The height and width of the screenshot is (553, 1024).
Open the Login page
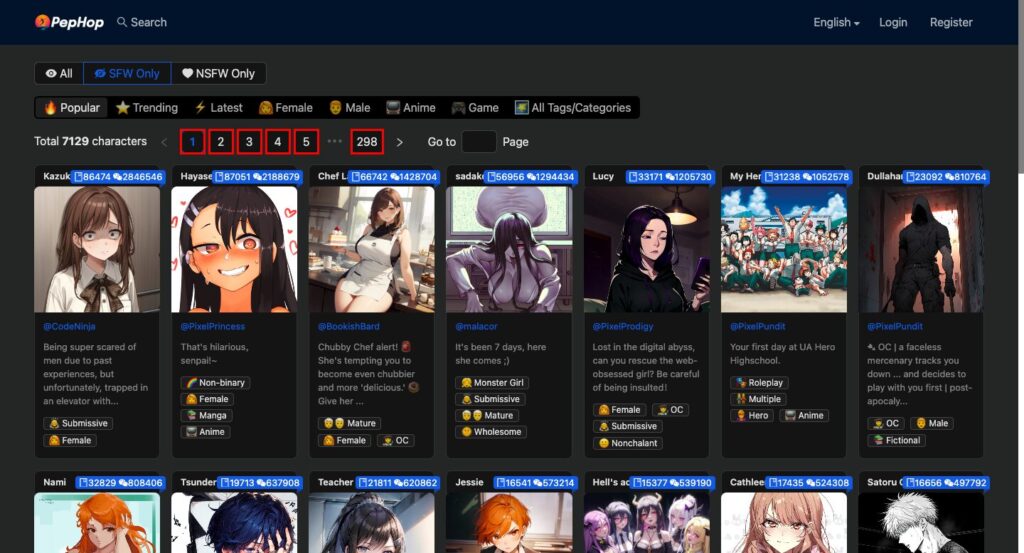[893, 22]
